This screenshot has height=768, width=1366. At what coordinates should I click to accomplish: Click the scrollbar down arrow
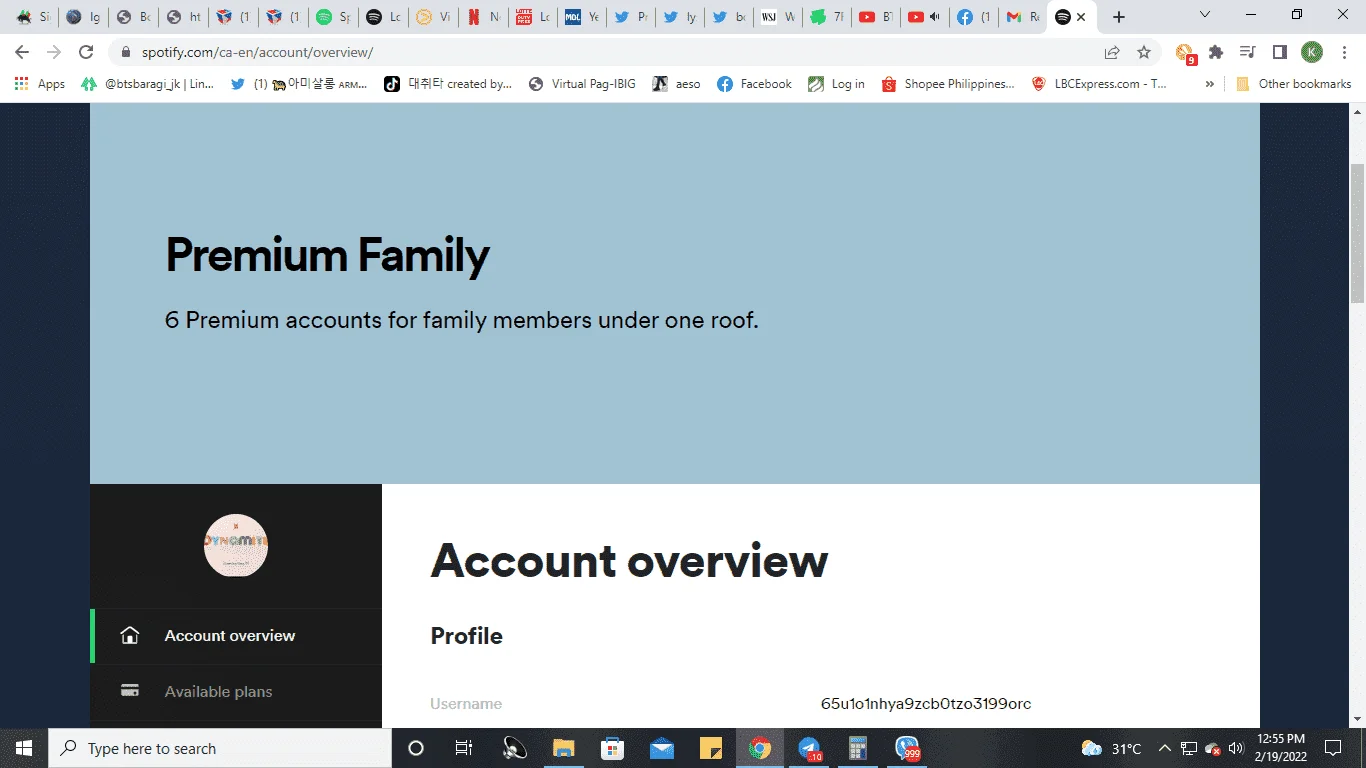pos(1357,719)
